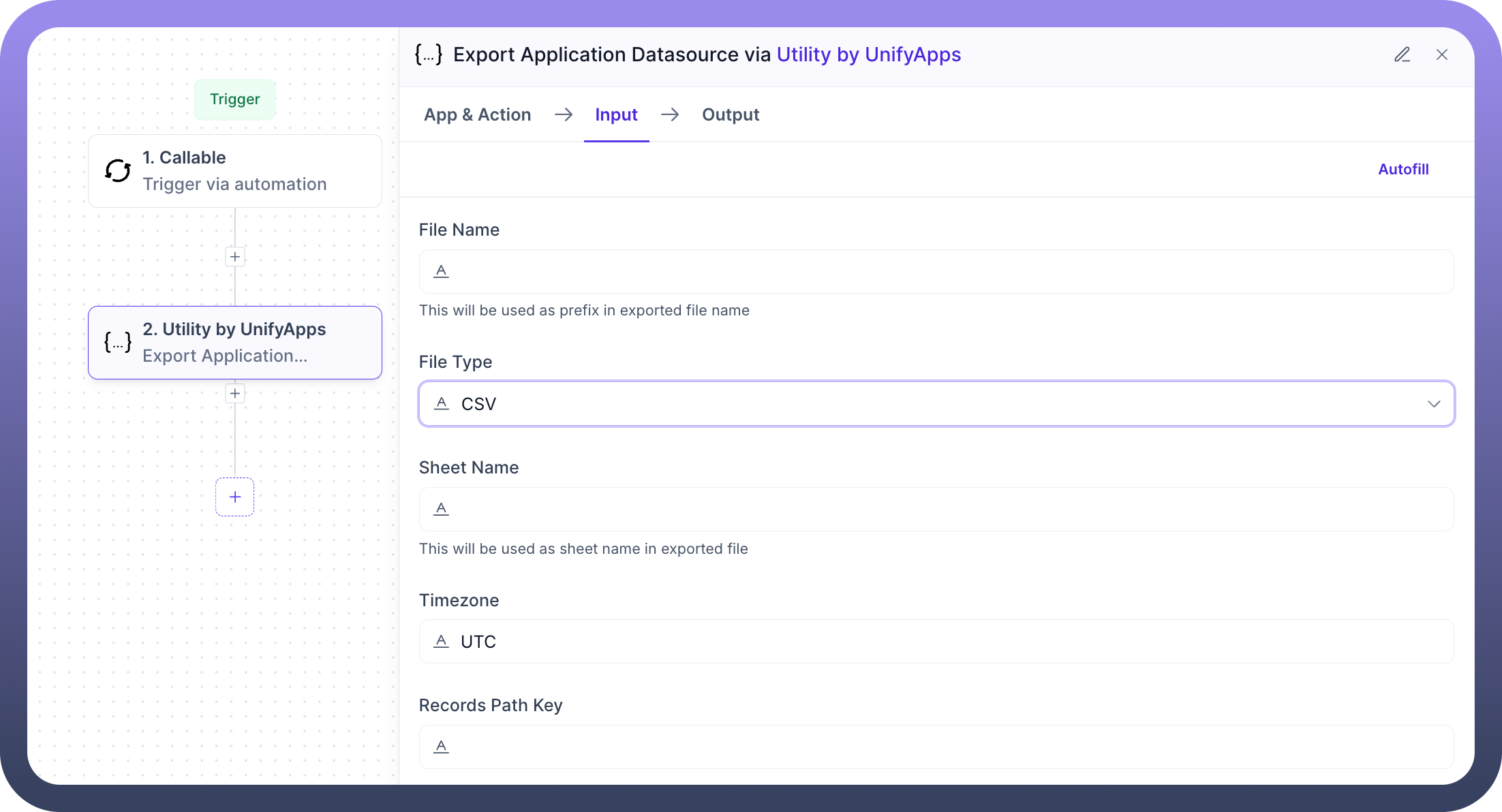The width and height of the screenshot is (1502, 812).
Task: Click the Callable trigger sync icon
Action: 118,171
